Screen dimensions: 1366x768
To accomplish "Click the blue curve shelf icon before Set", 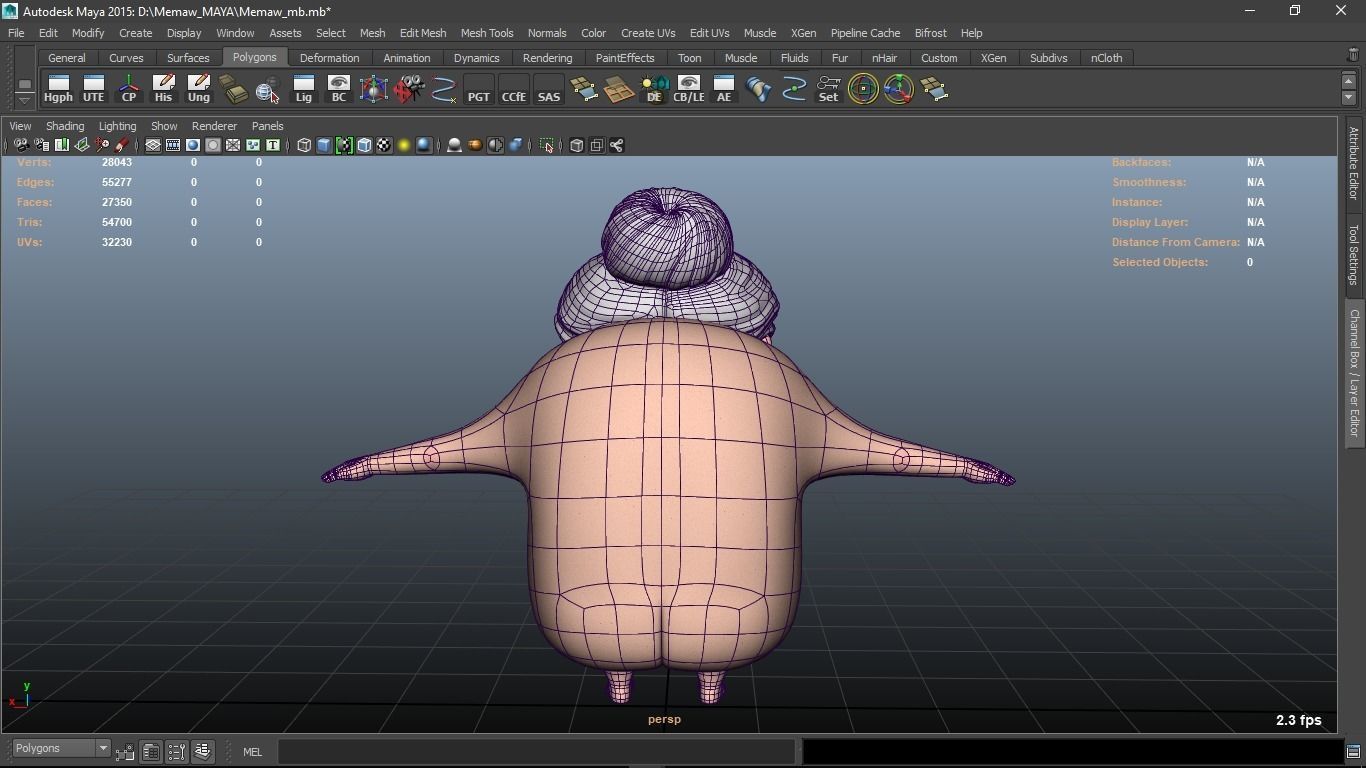I will click(x=794, y=89).
